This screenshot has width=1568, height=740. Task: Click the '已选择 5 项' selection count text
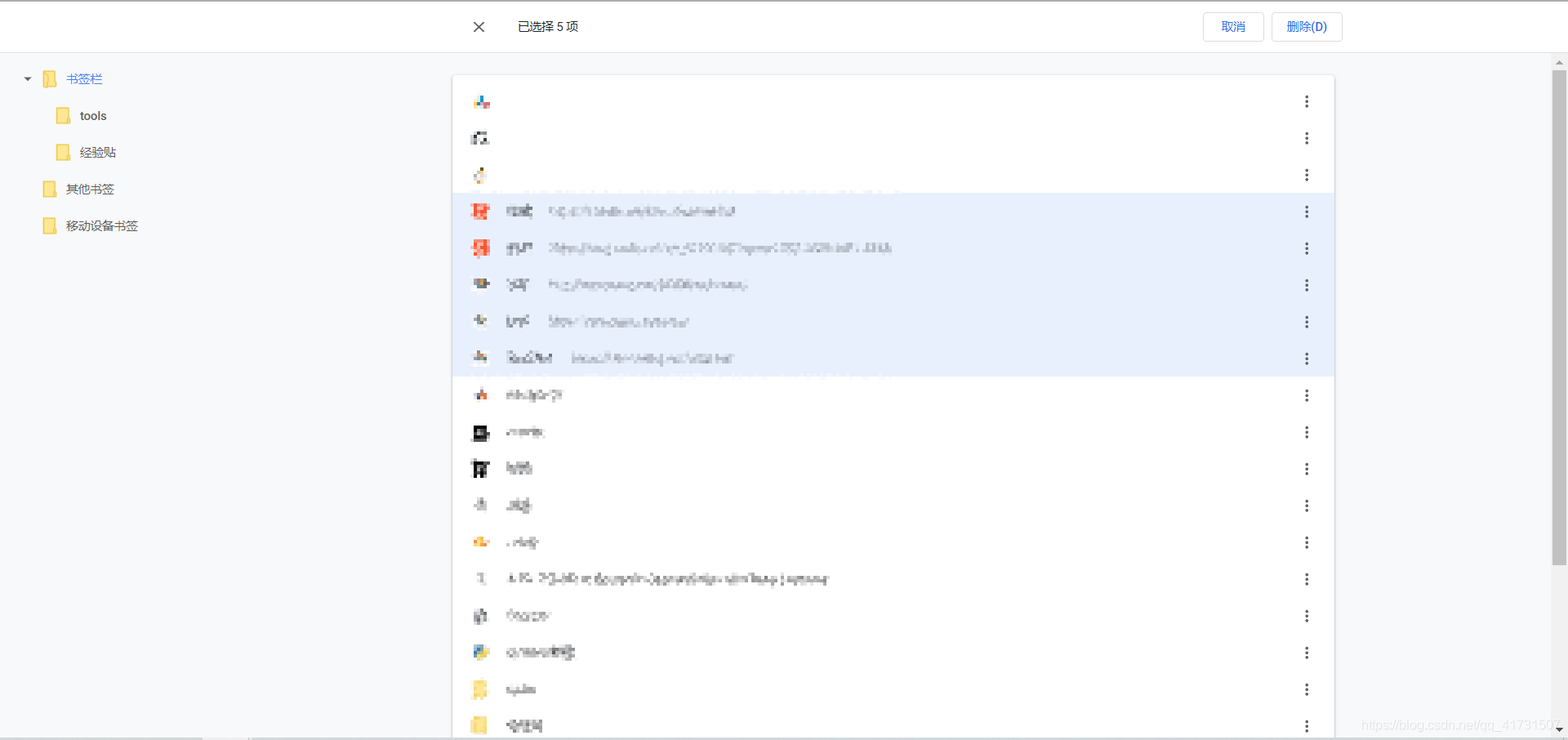[548, 27]
